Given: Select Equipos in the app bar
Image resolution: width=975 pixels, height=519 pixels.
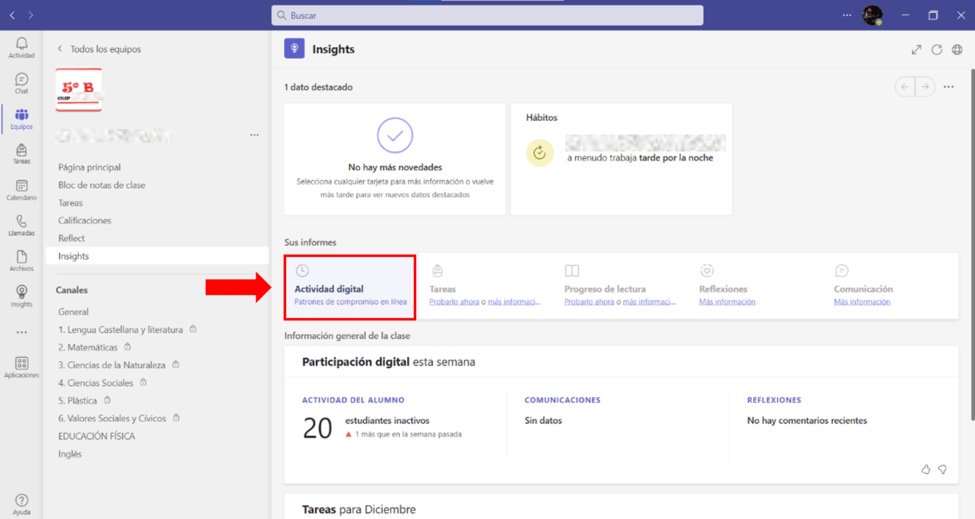Looking at the screenshot, I should coord(21,118).
